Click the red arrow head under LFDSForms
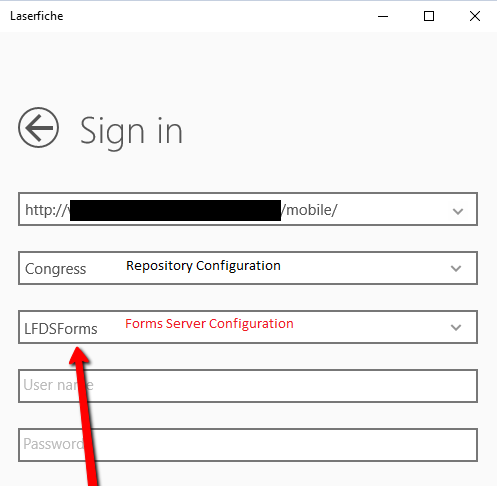 click(79, 355)
